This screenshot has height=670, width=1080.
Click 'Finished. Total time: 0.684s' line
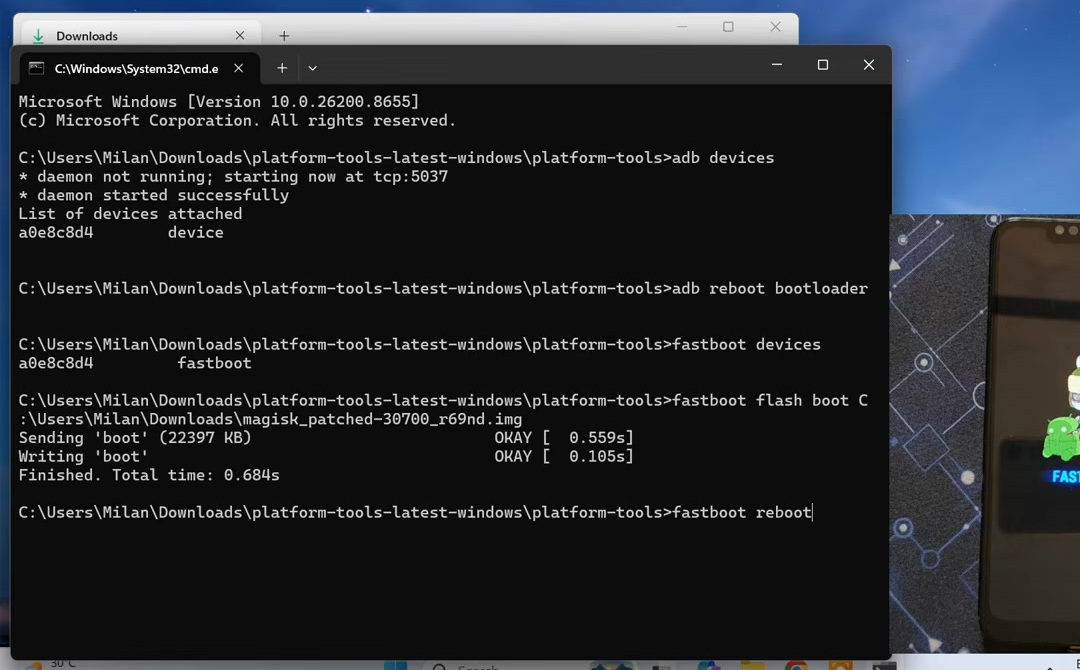[149, 475]
